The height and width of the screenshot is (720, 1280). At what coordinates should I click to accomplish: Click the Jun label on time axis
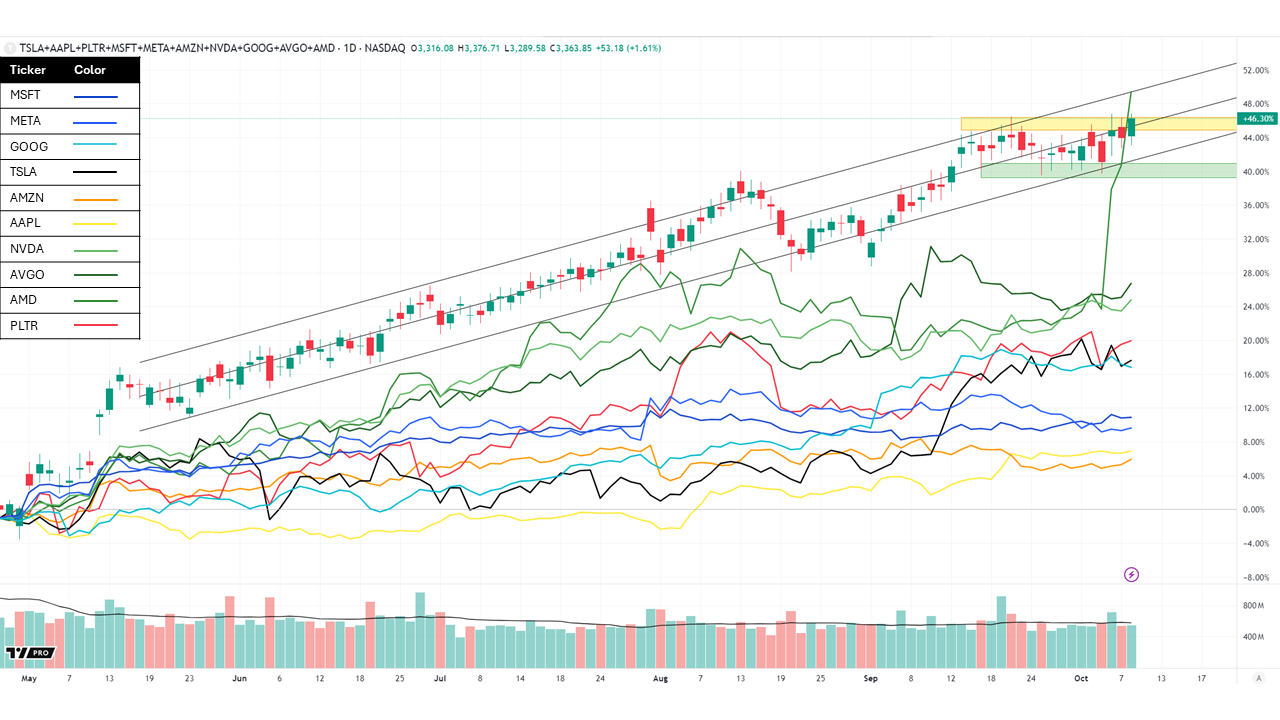pos(239,678)
